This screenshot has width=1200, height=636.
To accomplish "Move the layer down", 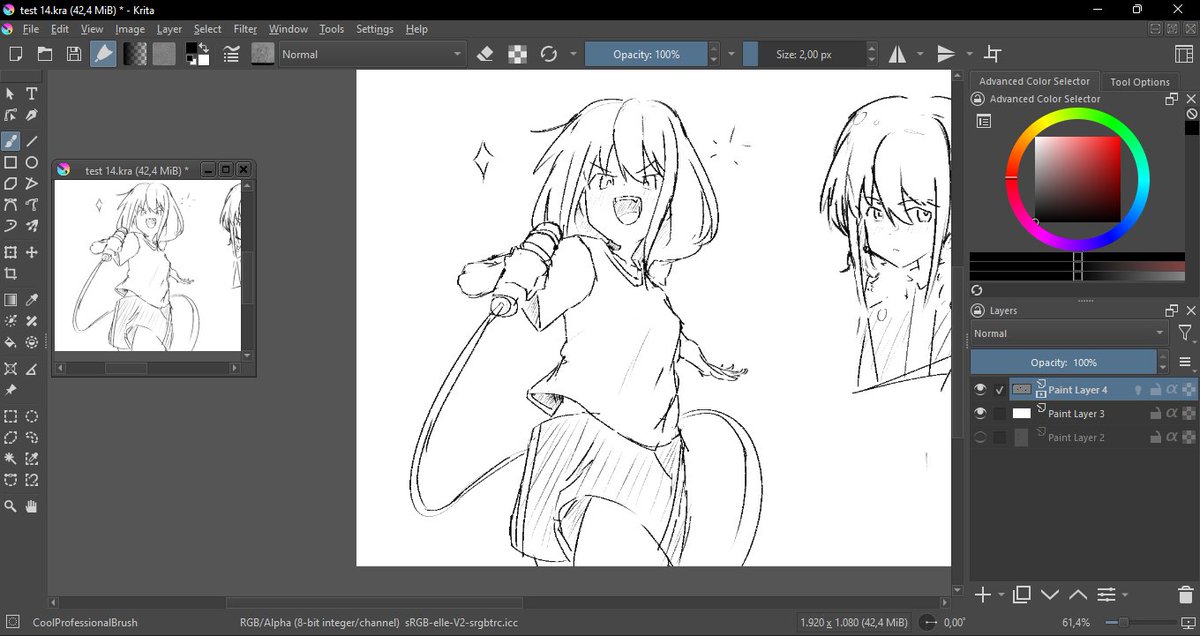I will (x=1049, y=595).
